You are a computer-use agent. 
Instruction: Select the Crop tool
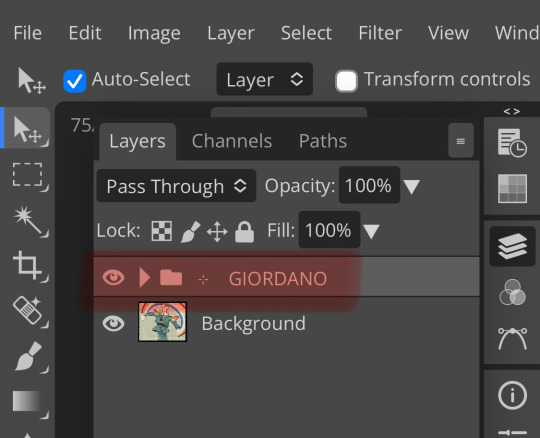point(28,265)
